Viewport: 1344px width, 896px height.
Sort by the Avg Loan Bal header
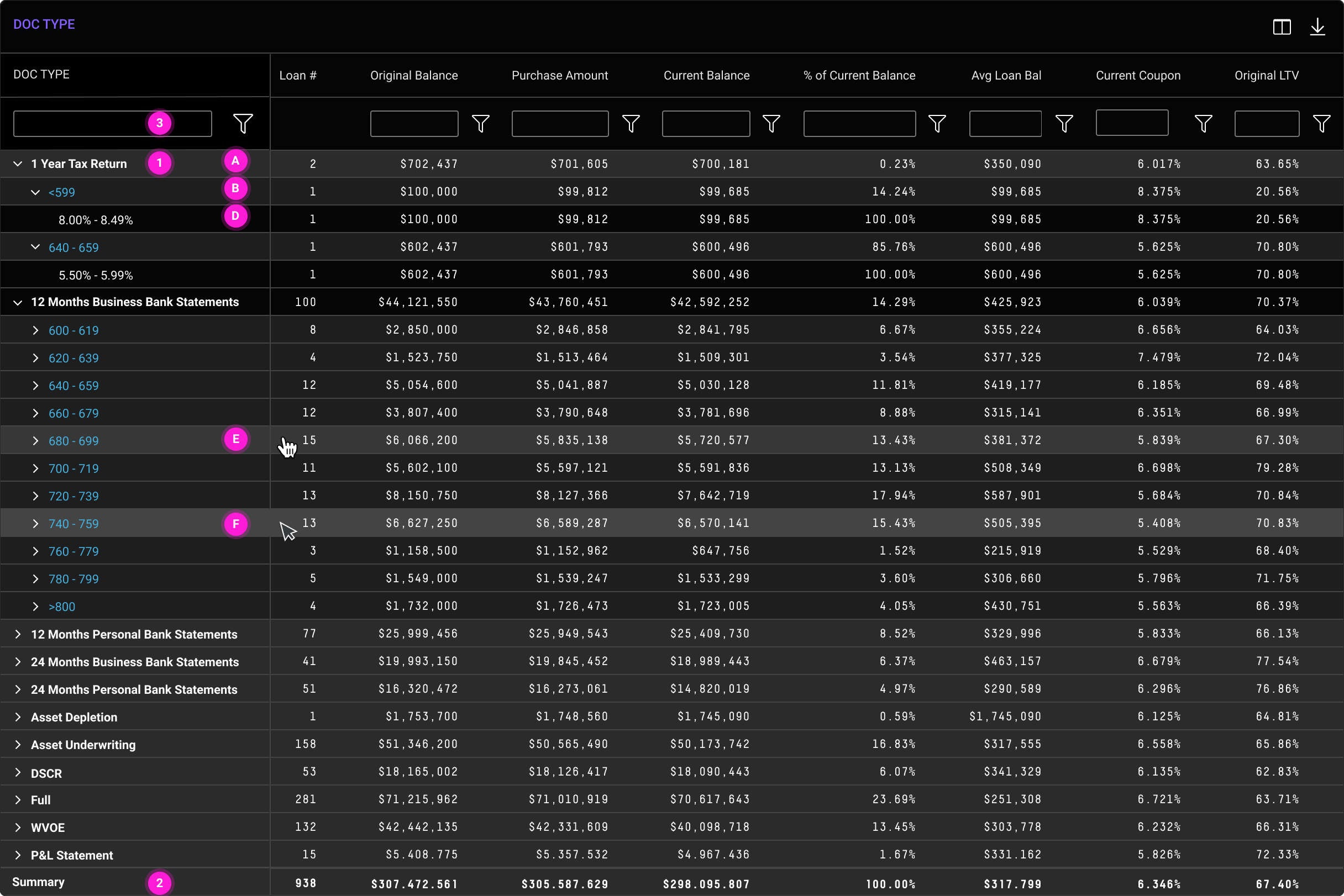click(1006, 76)
